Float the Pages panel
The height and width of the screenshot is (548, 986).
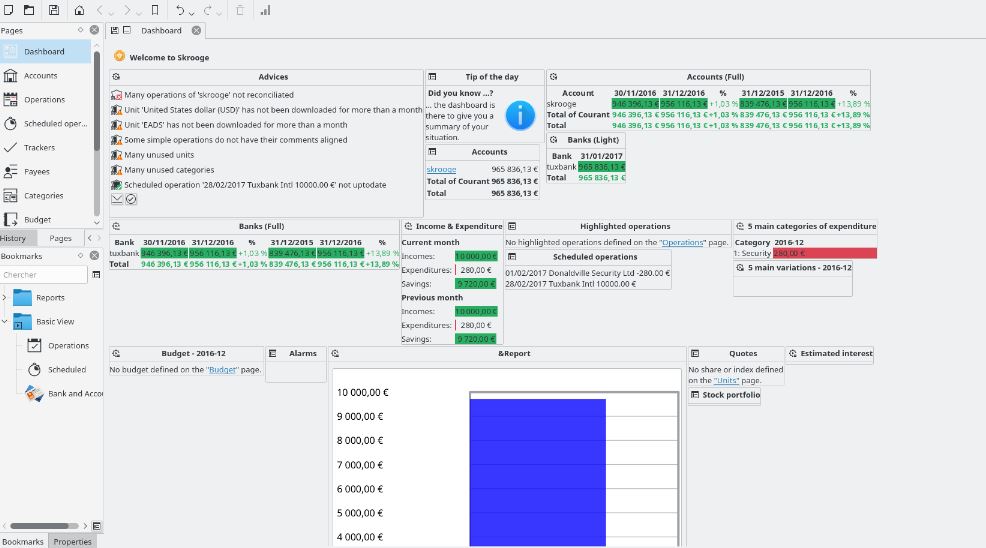(x=80, y=30)
